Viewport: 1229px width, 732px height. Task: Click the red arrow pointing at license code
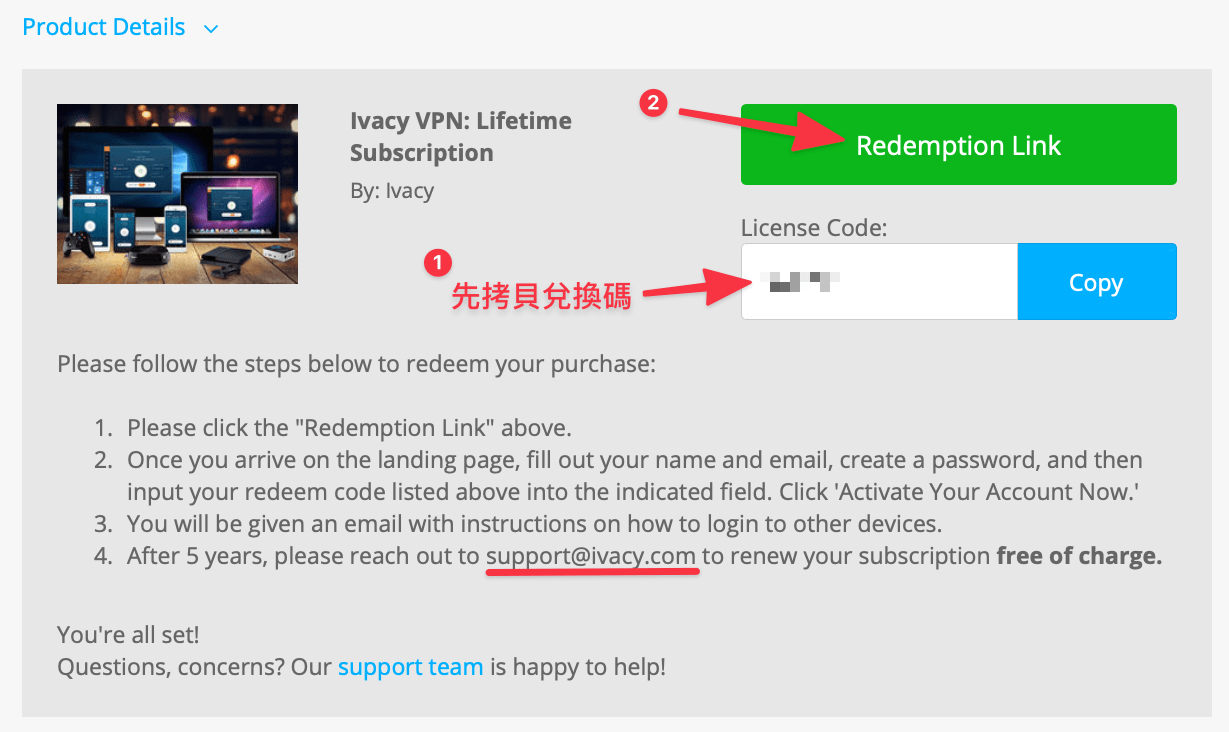click(x=697, y=287)
